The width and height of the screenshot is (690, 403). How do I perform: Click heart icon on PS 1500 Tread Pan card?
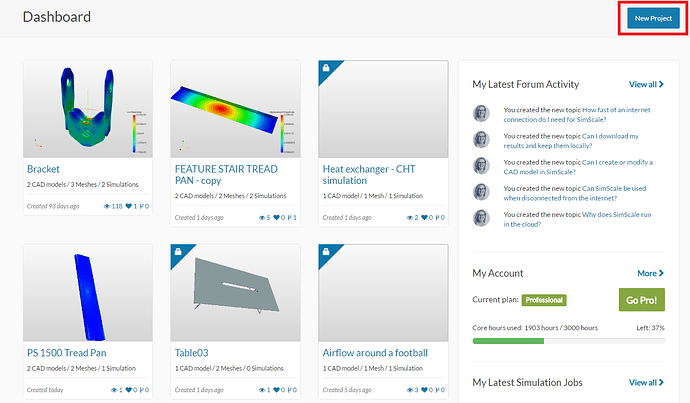click(128, 390)
